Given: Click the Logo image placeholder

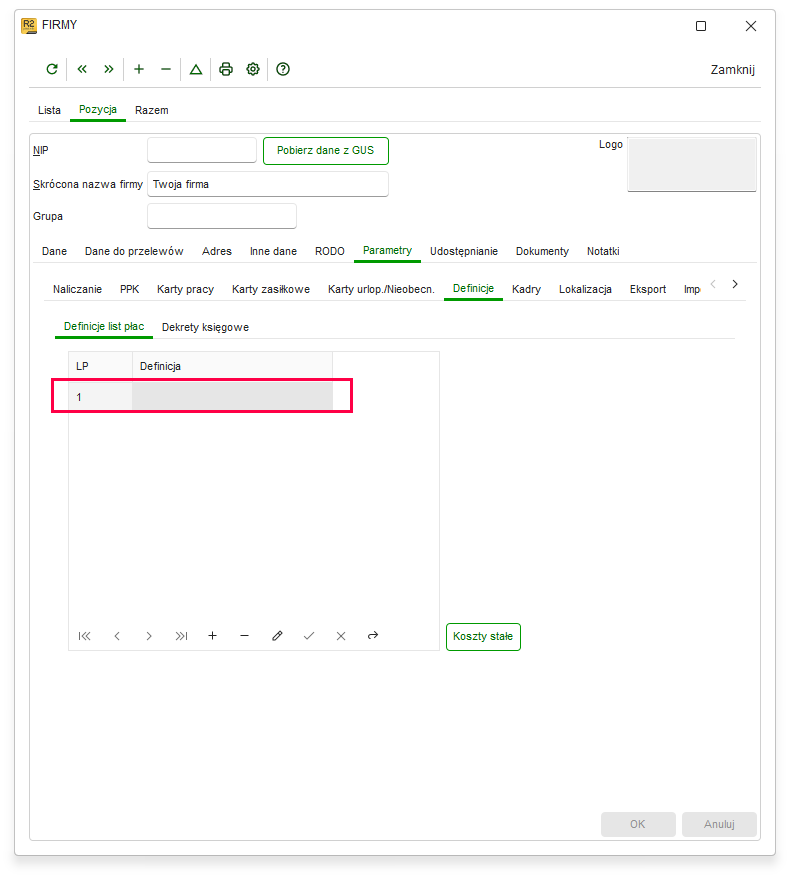Looking at the screenshot, I should coord(692,164).
